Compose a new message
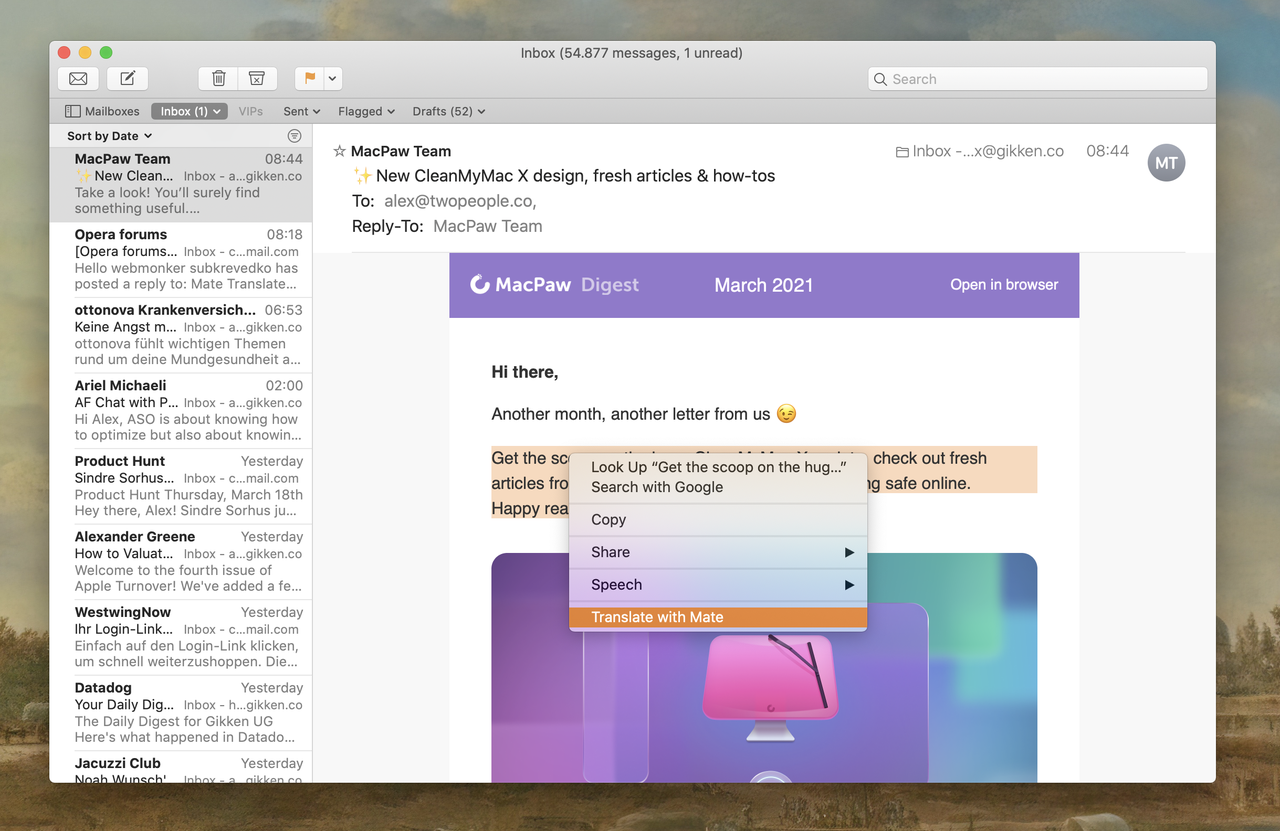Viewport: 1280px width, 831px height. click(127, 78)
